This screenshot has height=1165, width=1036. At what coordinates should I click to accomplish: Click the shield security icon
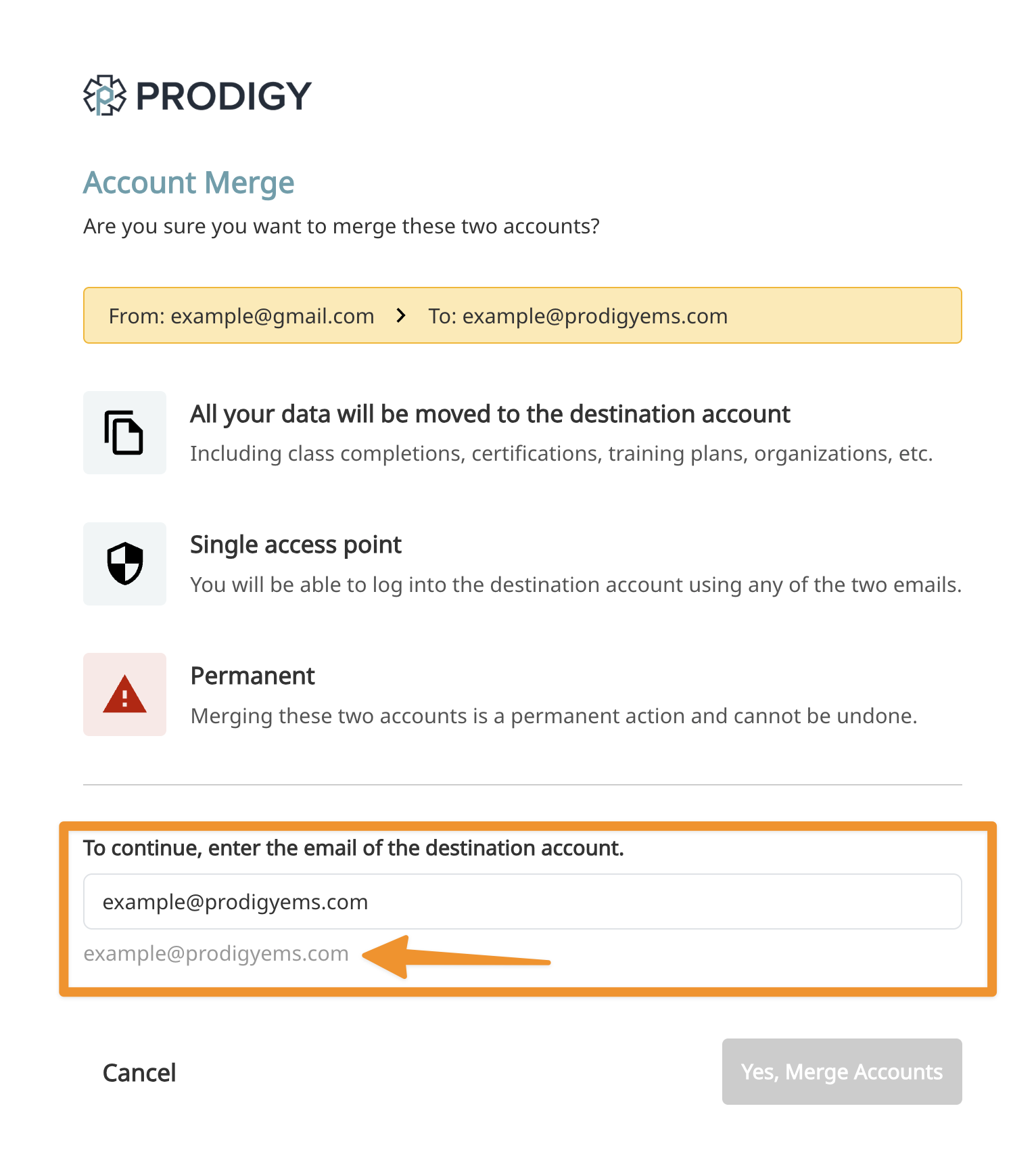125,564
